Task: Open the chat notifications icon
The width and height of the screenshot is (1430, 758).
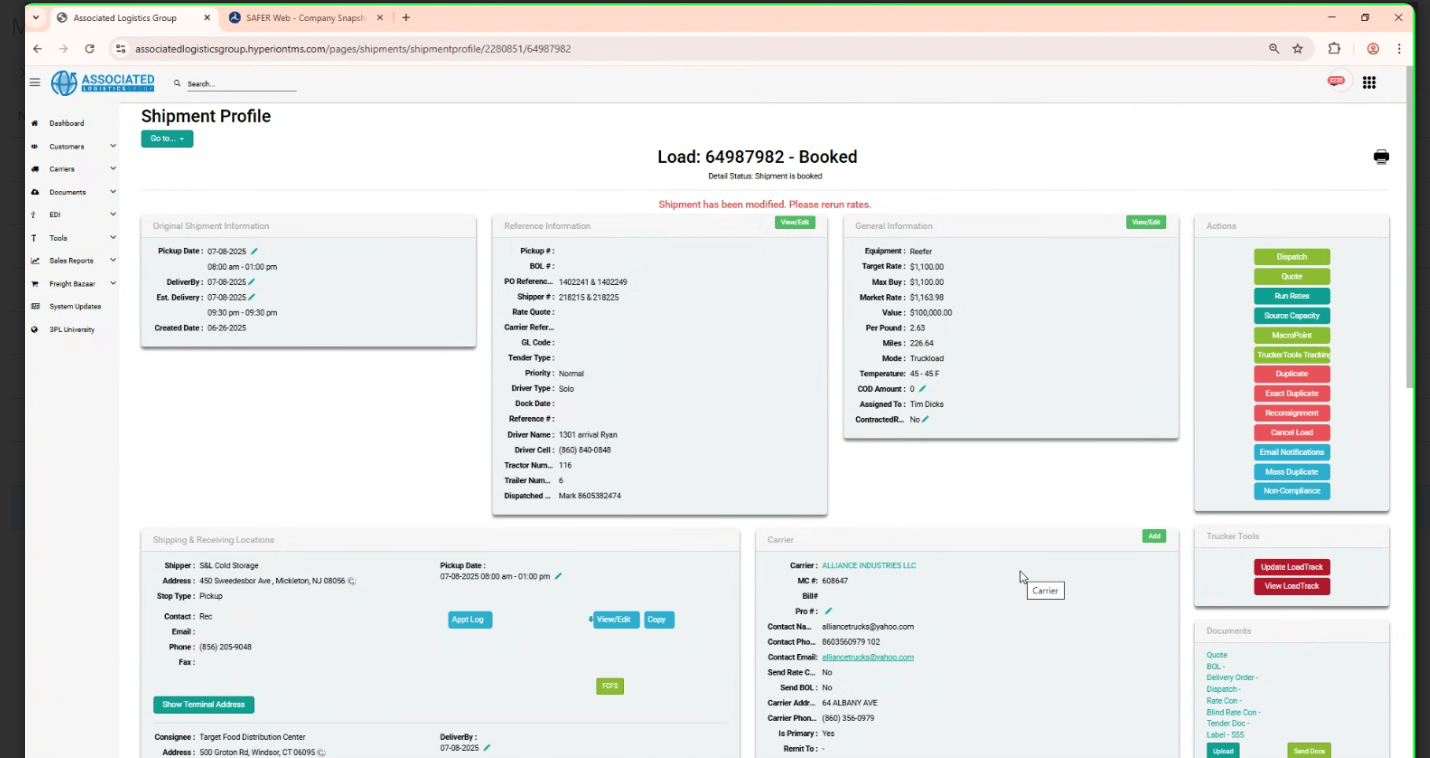Action: pos(1336,81)
